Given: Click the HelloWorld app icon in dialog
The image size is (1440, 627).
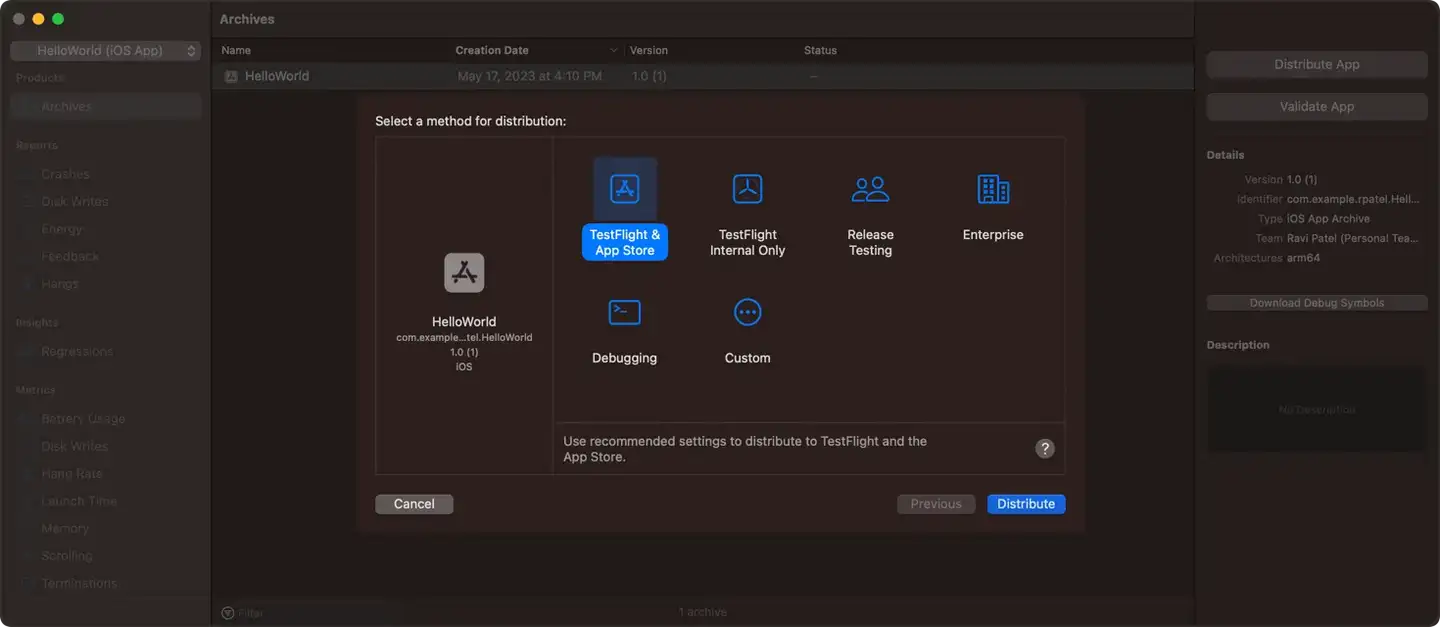Looking at the screenshot, I should 464,273.
